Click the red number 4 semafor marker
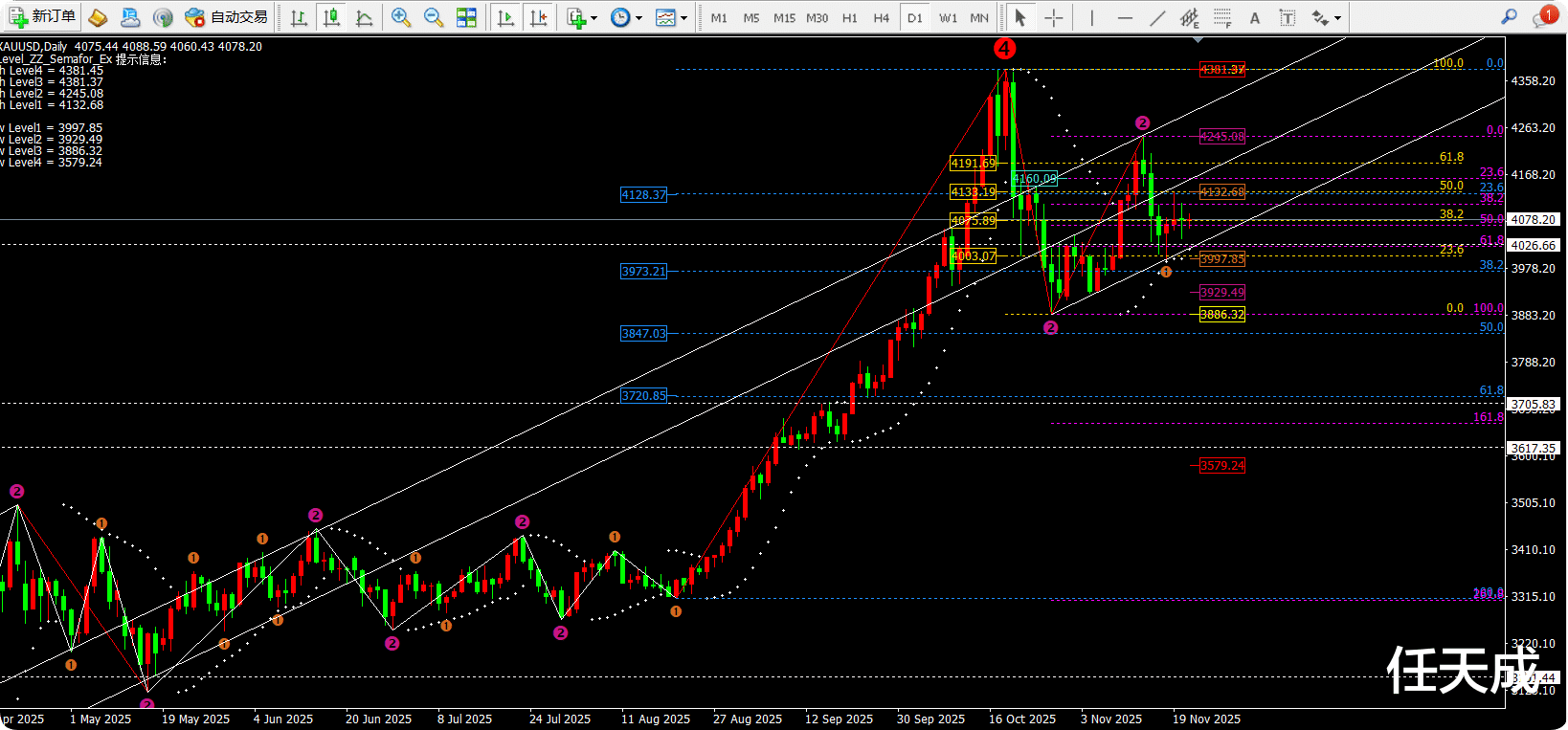1568x730 pixels. point(1004,49)
